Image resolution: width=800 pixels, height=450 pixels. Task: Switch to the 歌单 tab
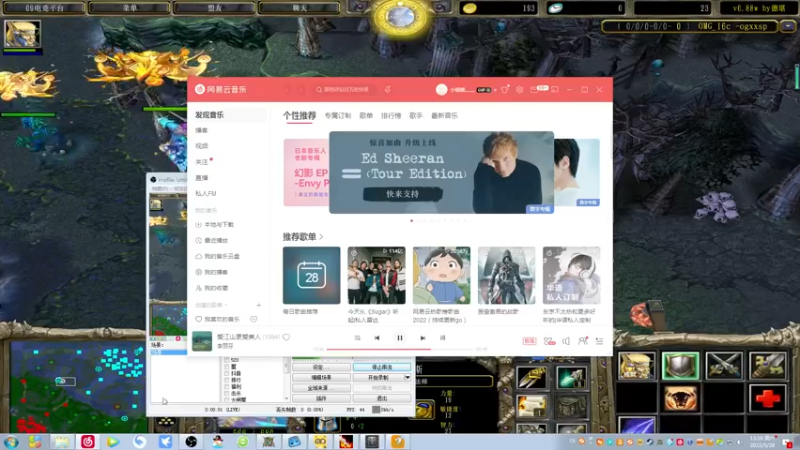366,116
